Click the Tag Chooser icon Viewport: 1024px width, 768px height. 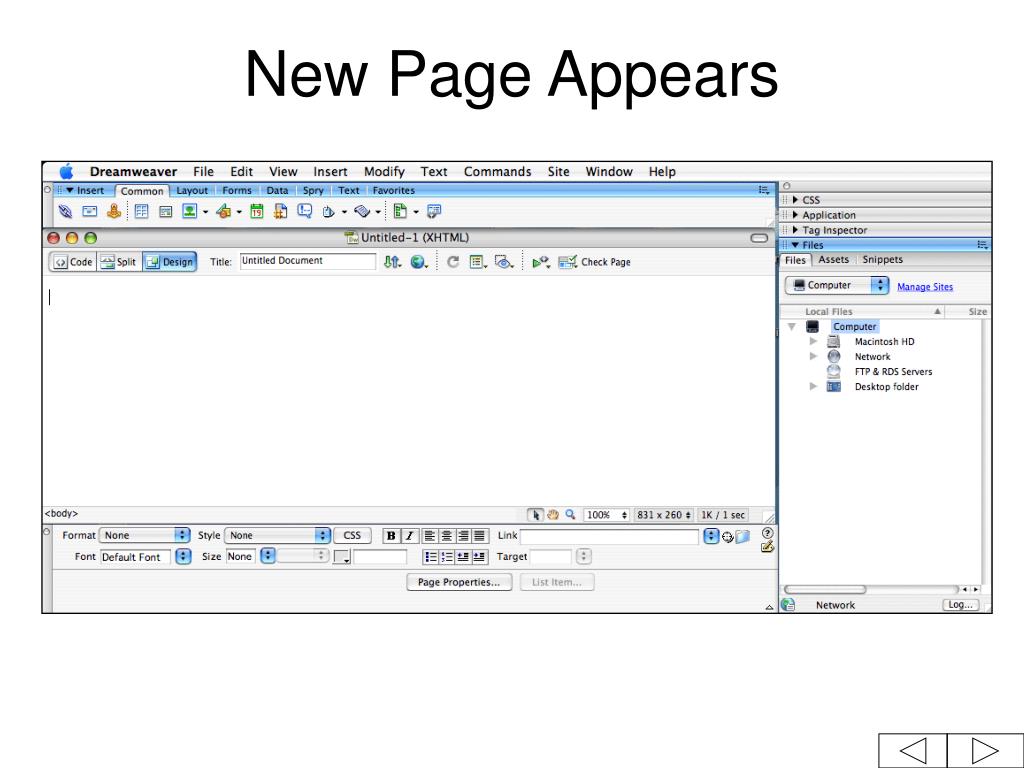pyautogui.click(x=434, y=211)
